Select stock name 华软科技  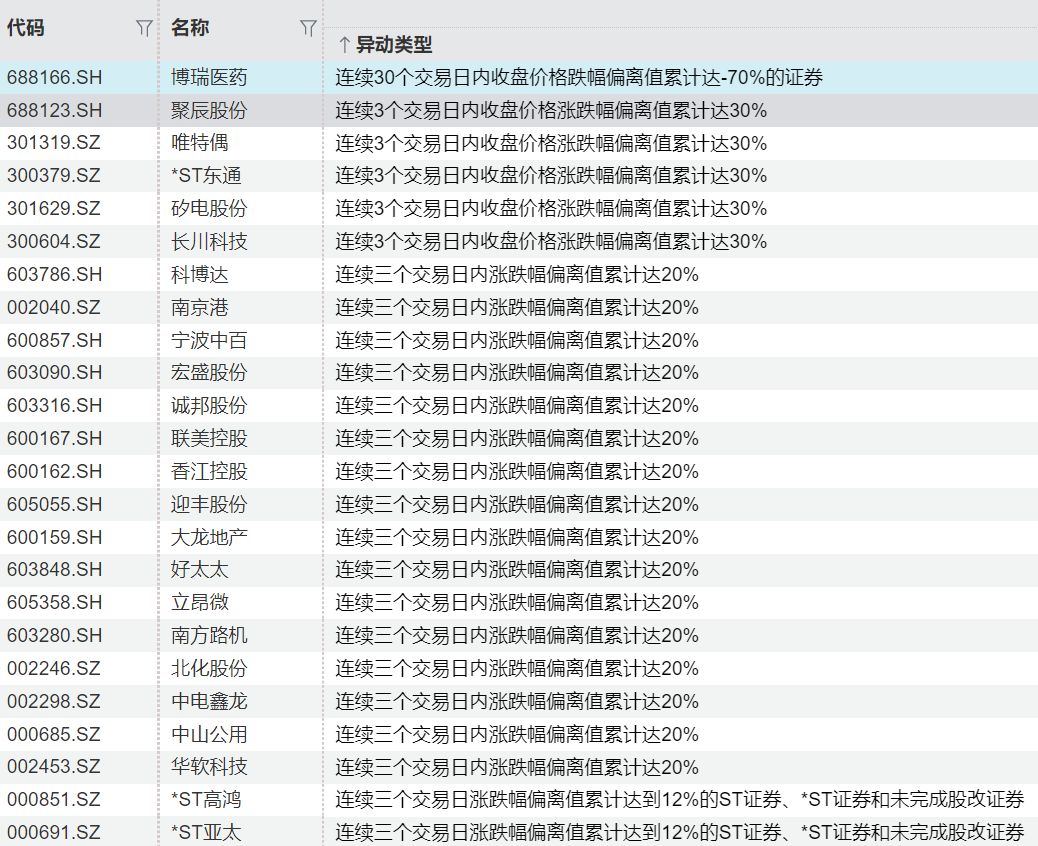(x=209, y=767)
